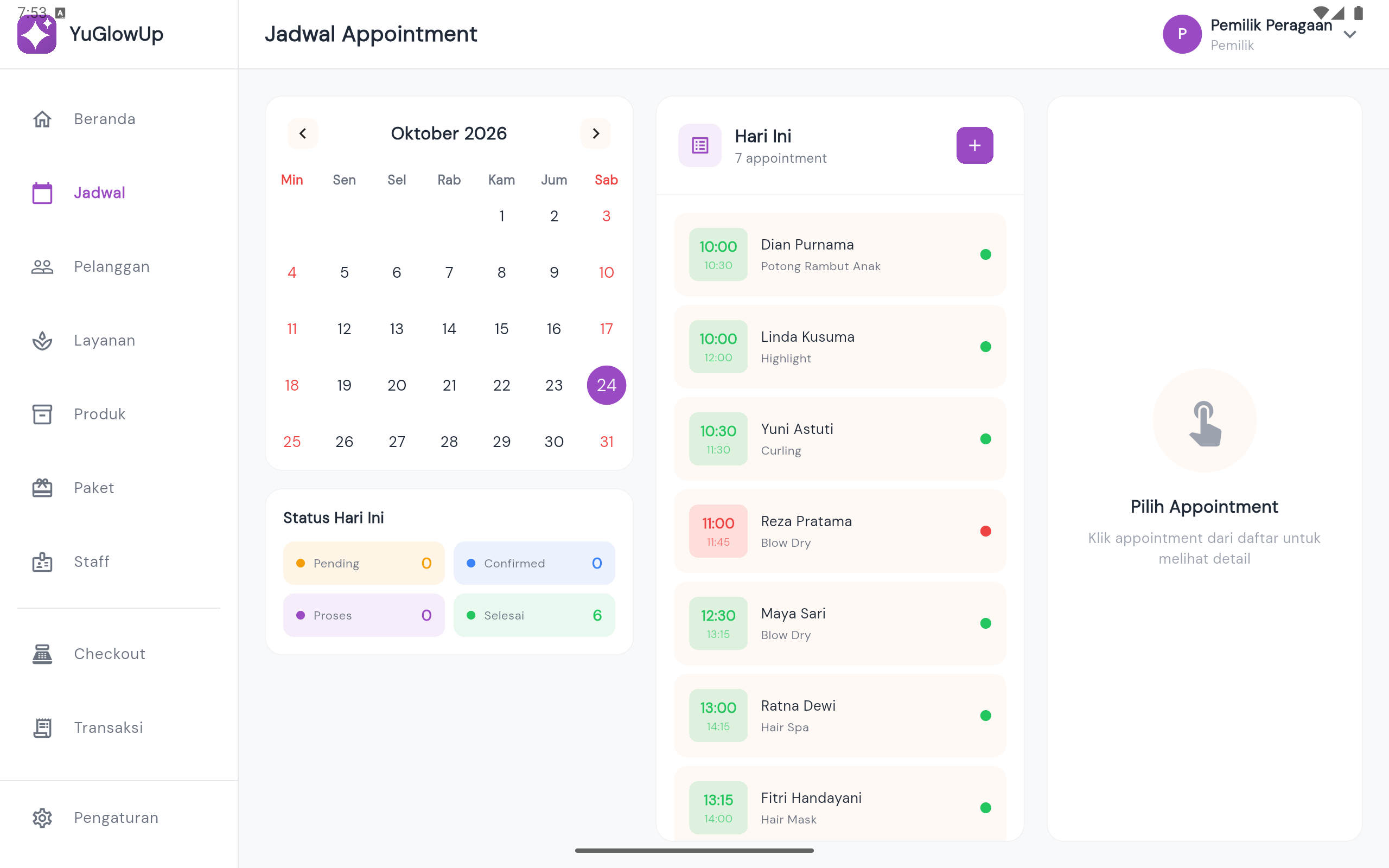Click Confirmed status tile
The image size is (1389, 868).
[534, 563]
